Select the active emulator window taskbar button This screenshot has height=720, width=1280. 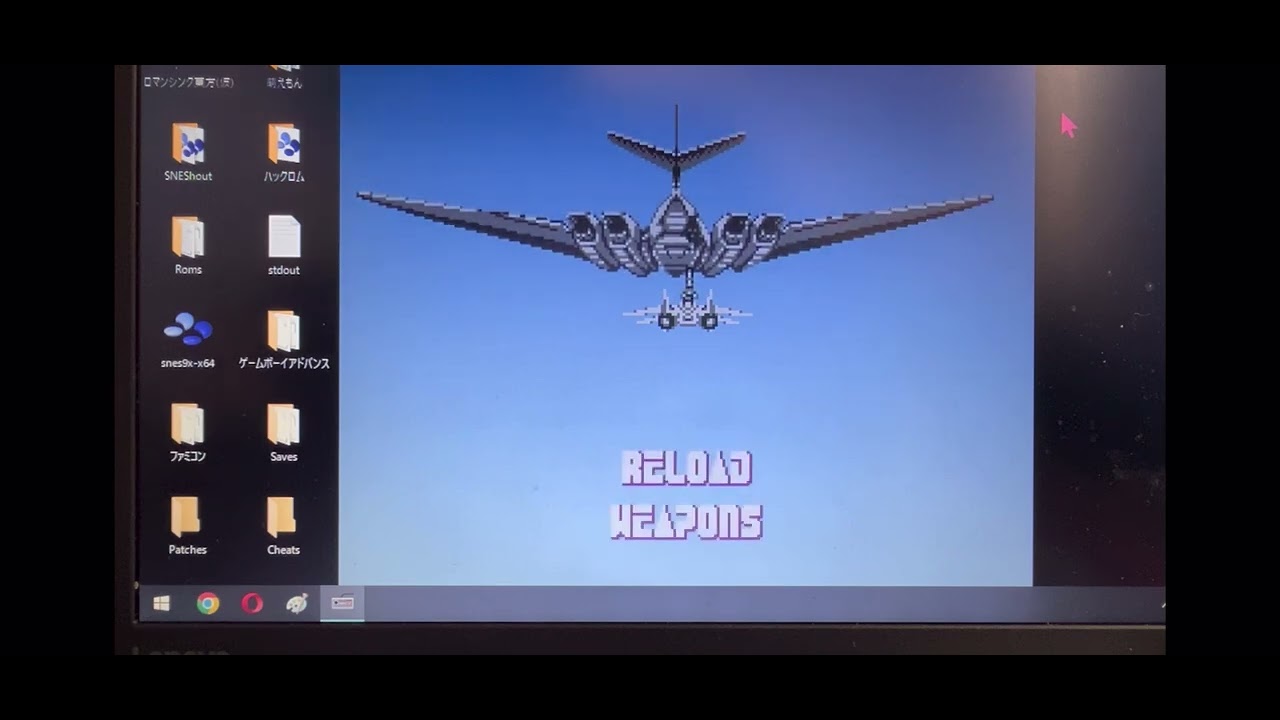pyautogui.click(x=342, y=603)
